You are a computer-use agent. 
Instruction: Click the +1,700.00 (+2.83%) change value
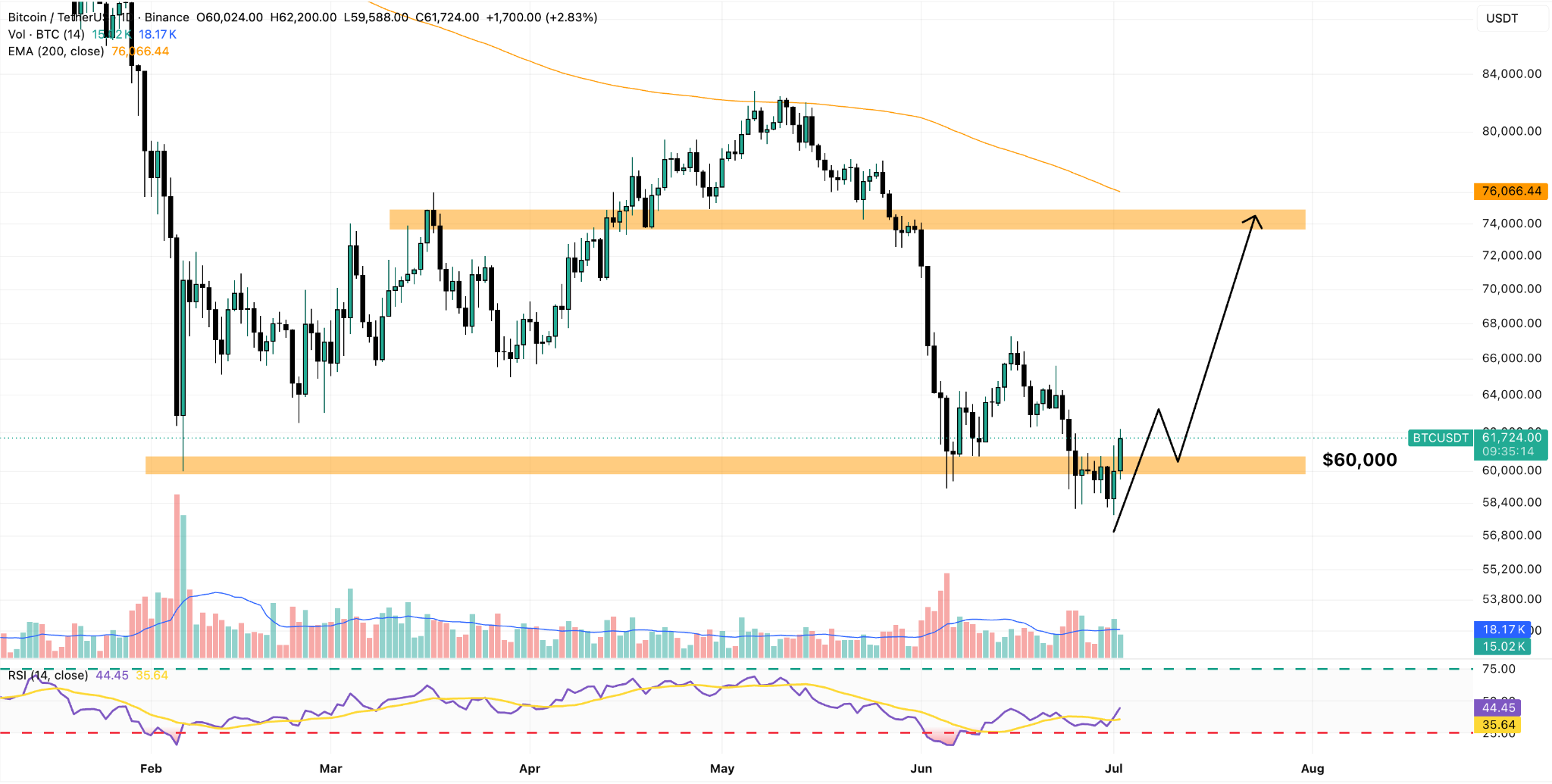(x=542, y=17)
